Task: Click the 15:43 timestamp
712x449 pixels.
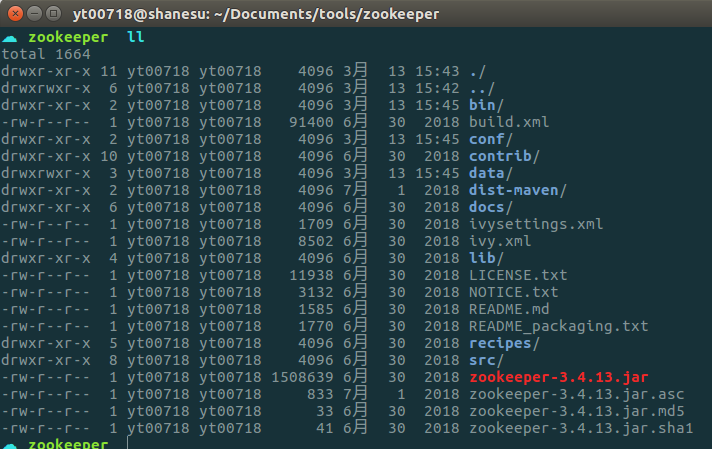Action: (x=437, y=71)
